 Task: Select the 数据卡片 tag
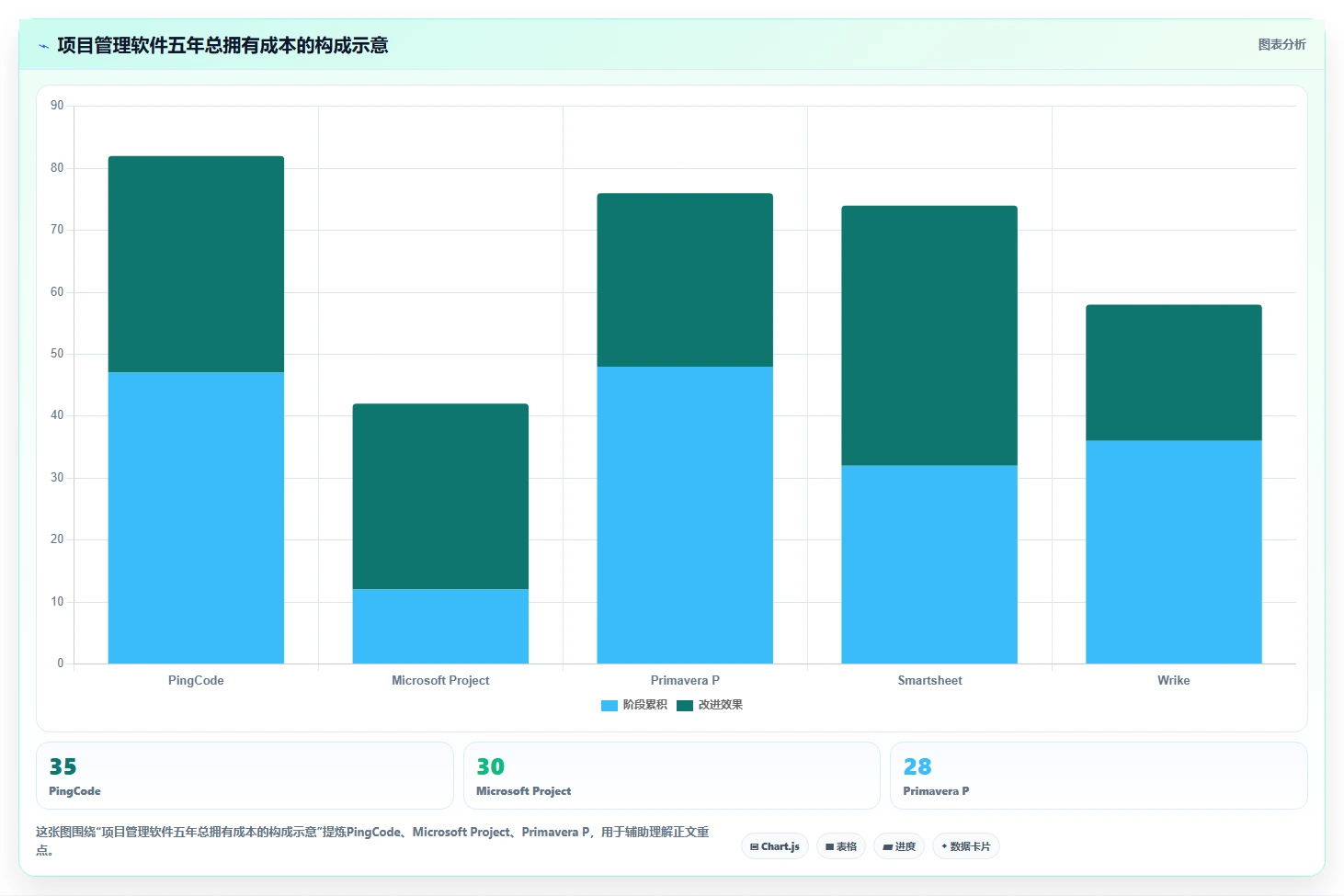coord(966,846)
